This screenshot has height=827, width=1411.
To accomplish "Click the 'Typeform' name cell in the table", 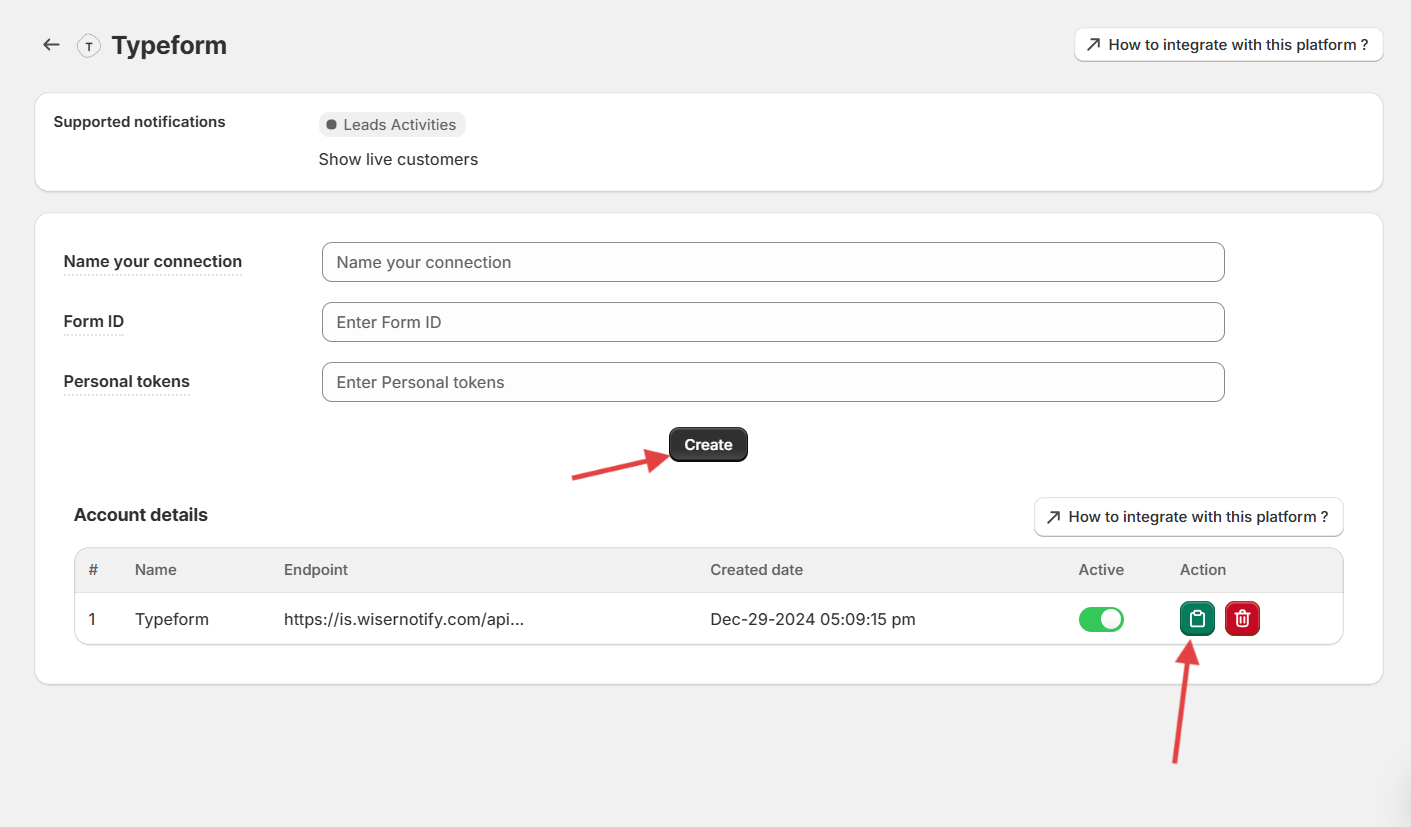I will 172,619.
